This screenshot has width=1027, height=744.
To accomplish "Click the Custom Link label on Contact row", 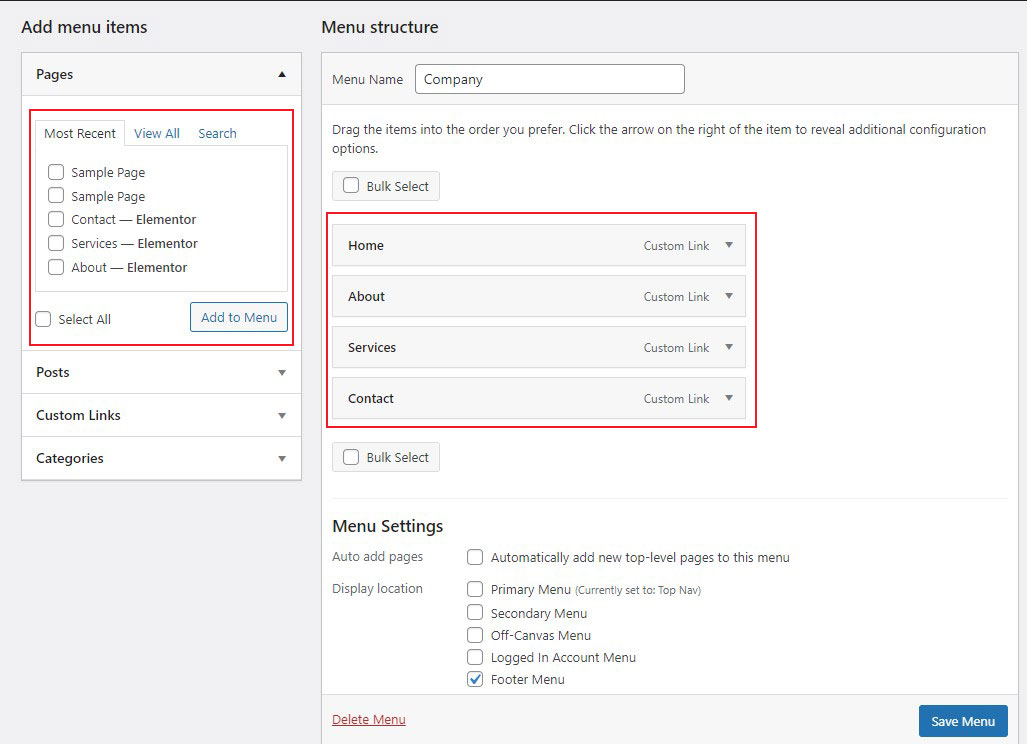I will coord(676,399).
